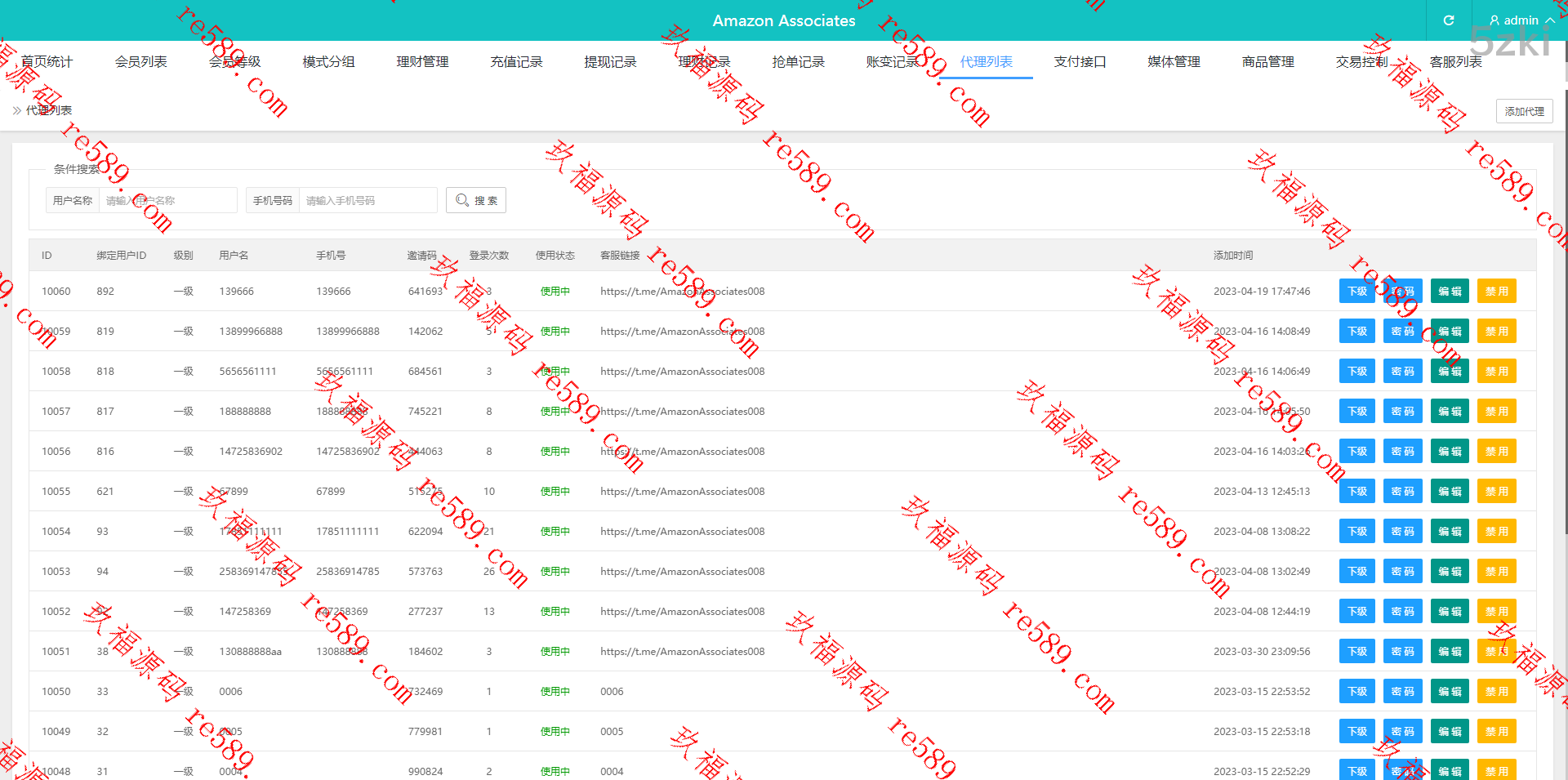
Task: Click the search button with magnifier icon
Action: tap(476, 200)
